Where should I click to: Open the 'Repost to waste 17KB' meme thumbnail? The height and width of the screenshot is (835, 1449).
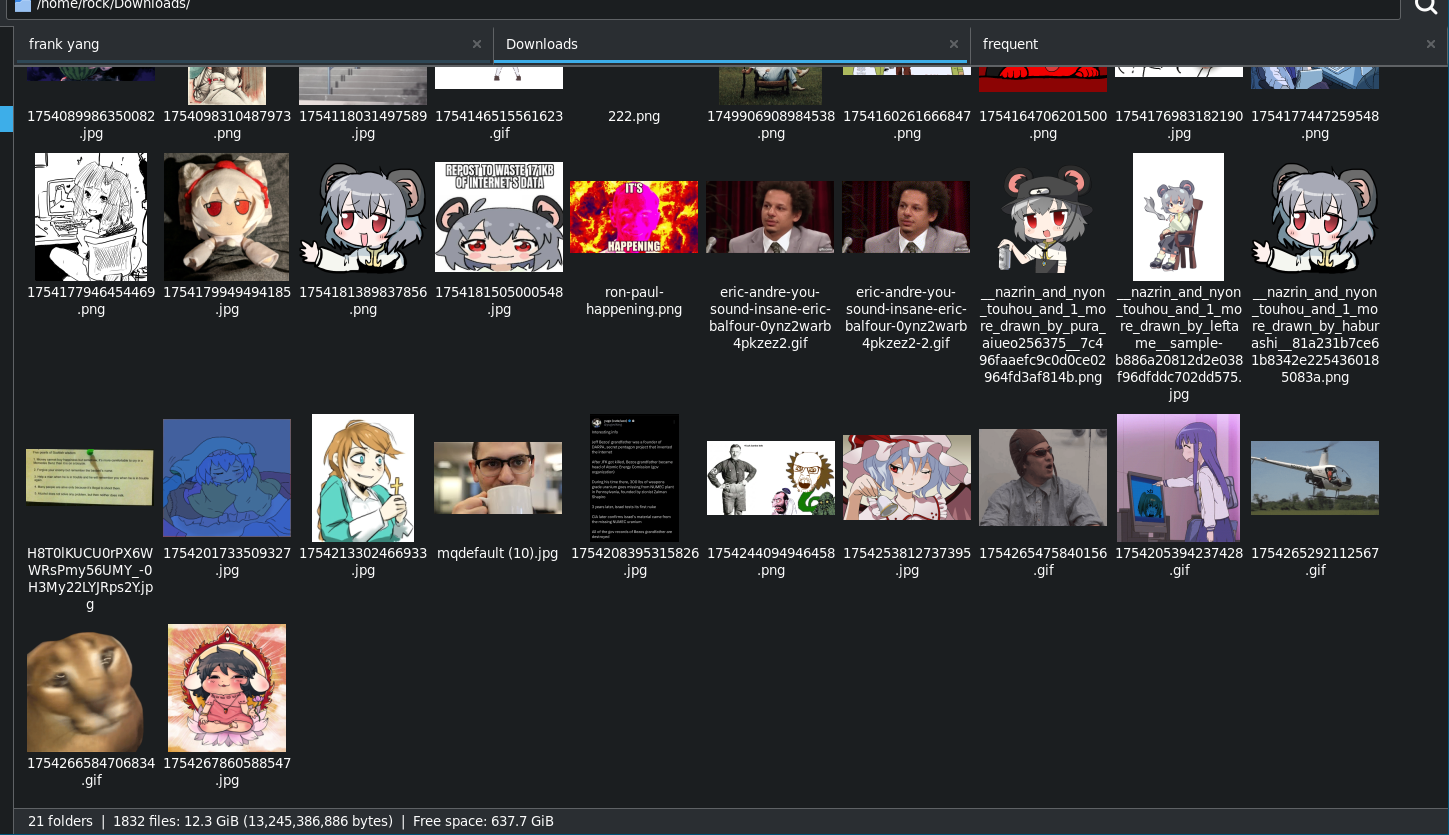(x=499, y=217)
